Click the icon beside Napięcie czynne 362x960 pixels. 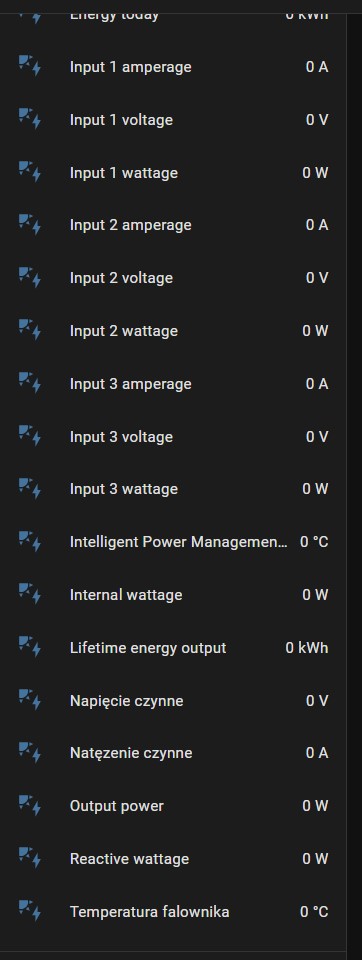click(29, 700)
